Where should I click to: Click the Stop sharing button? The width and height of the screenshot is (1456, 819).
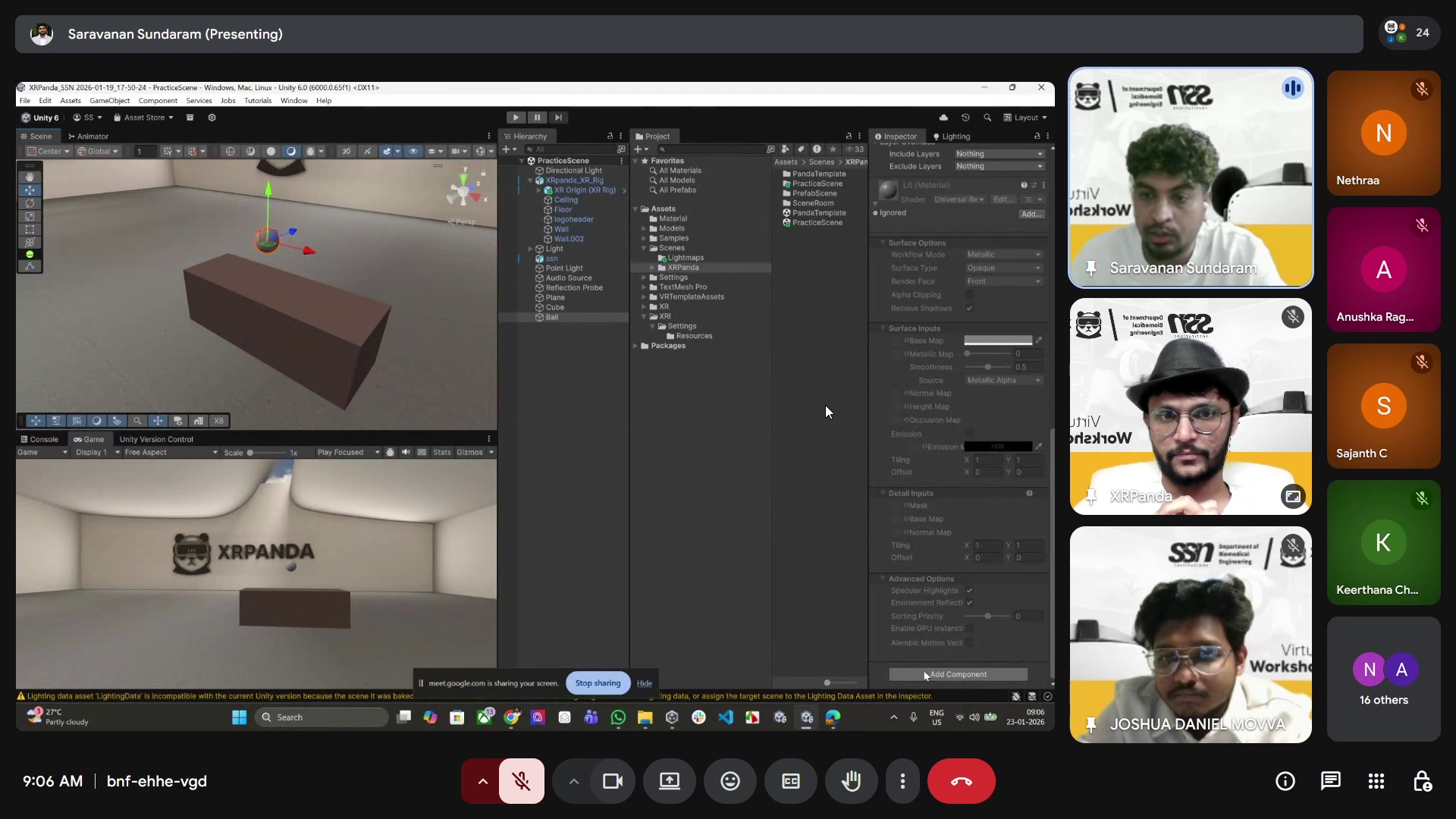(x=598, y=683)
